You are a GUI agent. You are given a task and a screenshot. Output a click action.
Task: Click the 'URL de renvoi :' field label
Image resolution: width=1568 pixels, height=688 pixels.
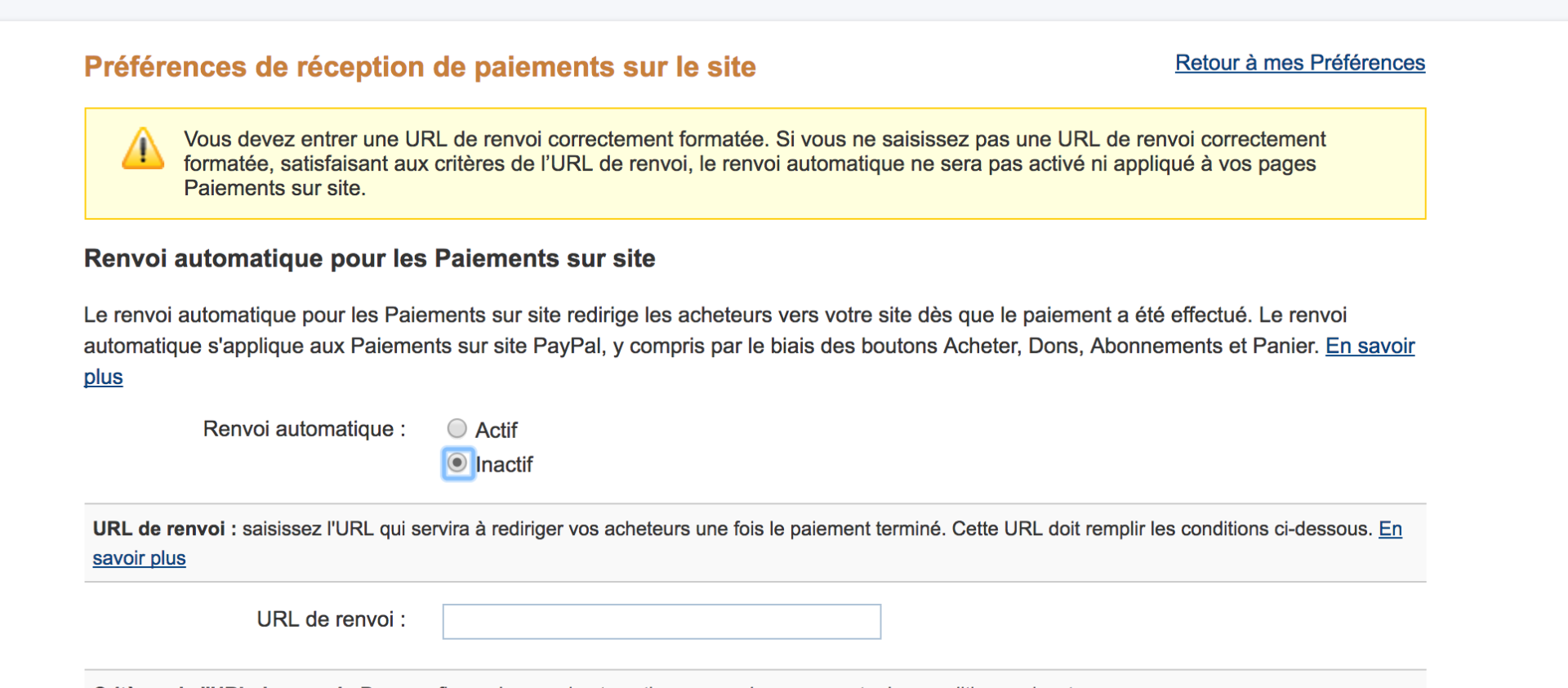click(331, 619)
